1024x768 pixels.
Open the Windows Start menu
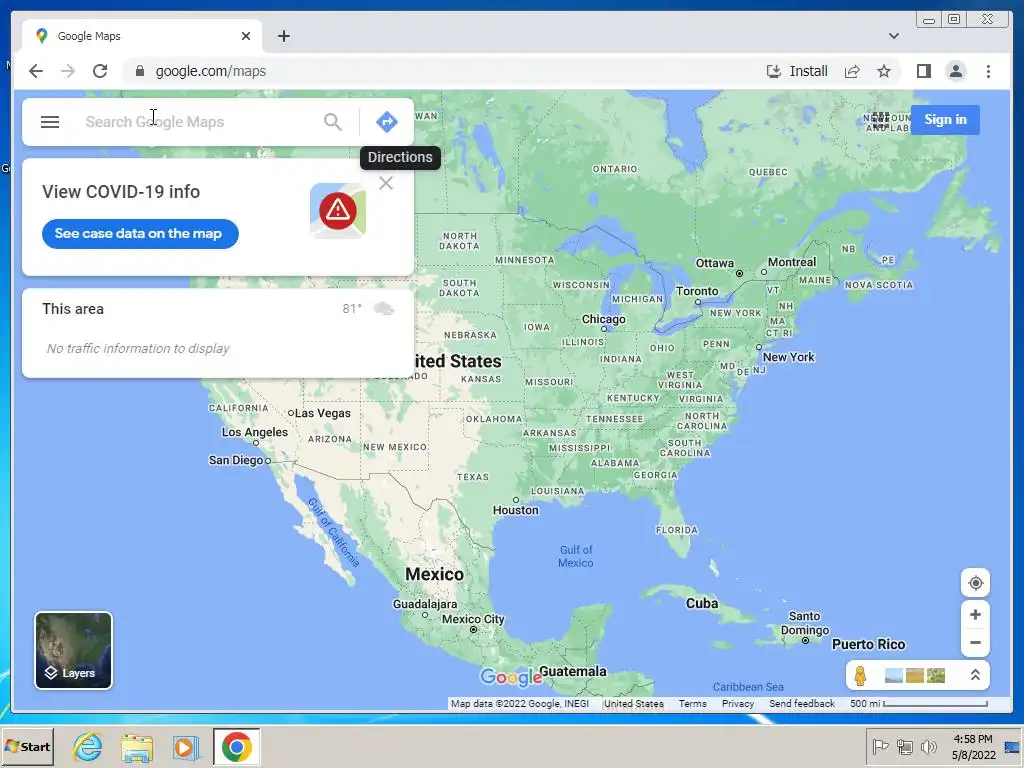[27, 746]
